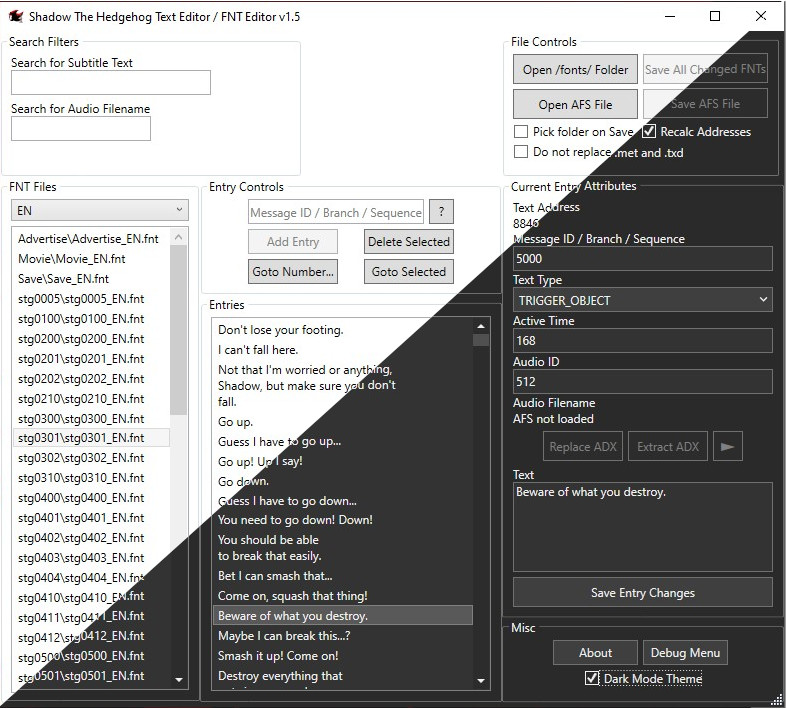Click Entries list scroll down arrow
The width and height of the screenshot is (787, 709).
(481, 680)
